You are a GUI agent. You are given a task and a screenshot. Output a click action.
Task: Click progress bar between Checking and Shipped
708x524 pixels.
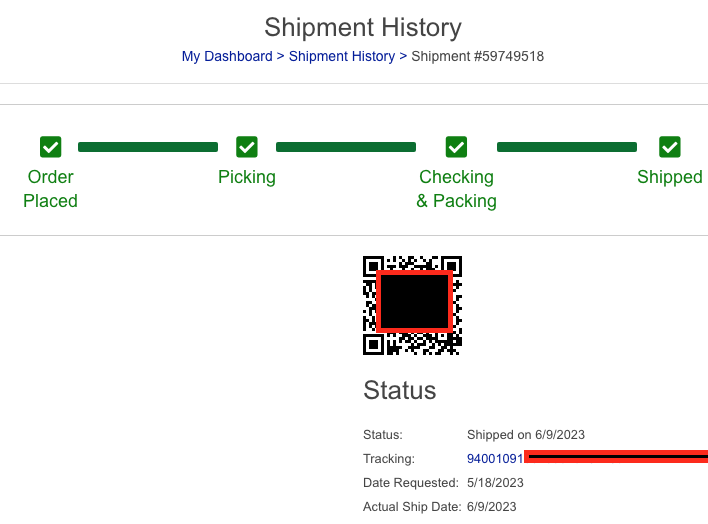pos(567,147)
